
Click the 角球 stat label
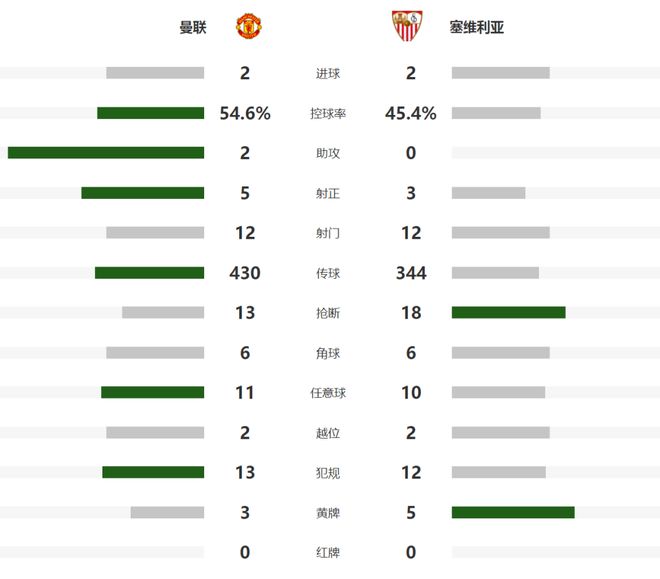[327, 353]
